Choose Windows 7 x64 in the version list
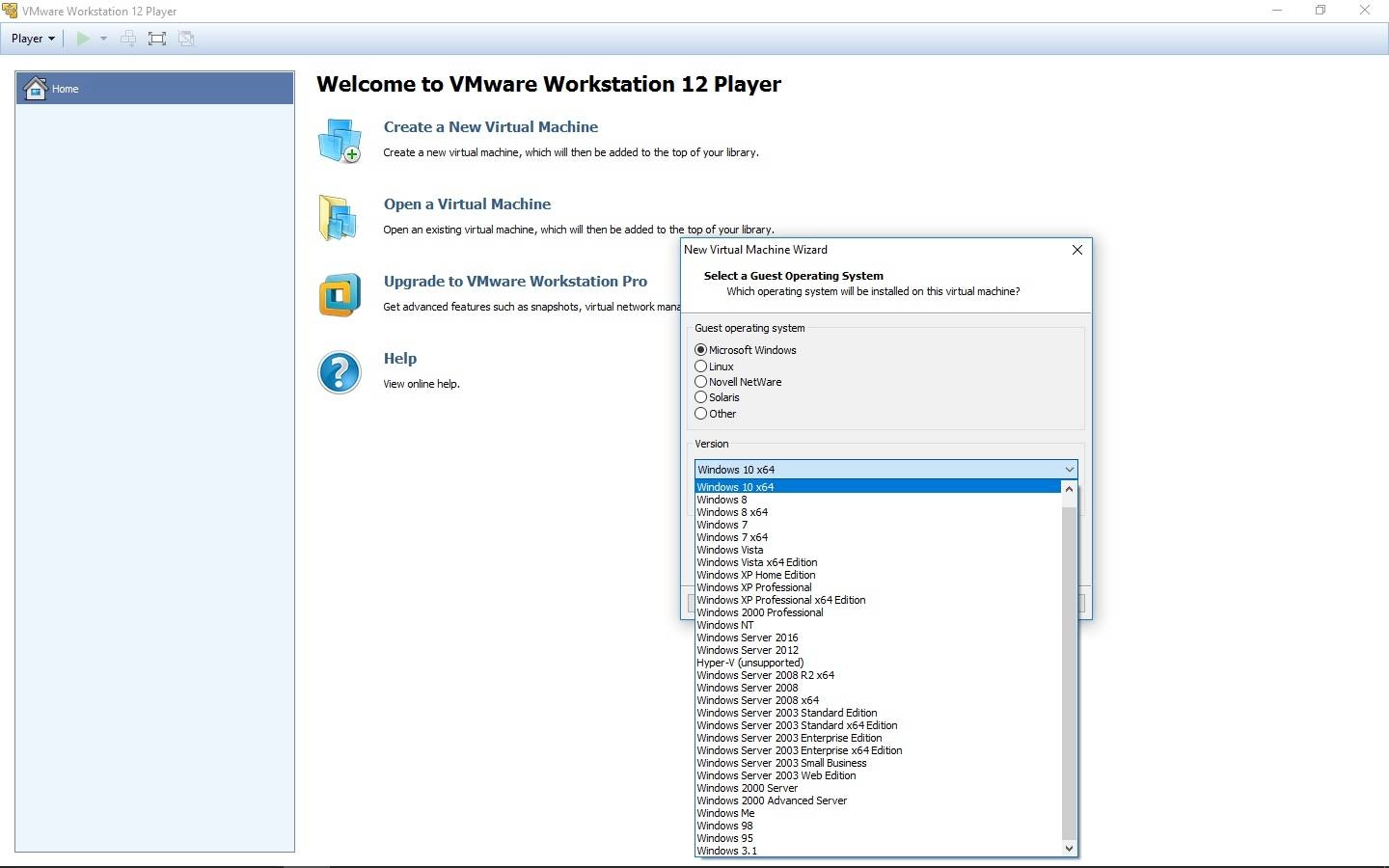 [878, 537]
